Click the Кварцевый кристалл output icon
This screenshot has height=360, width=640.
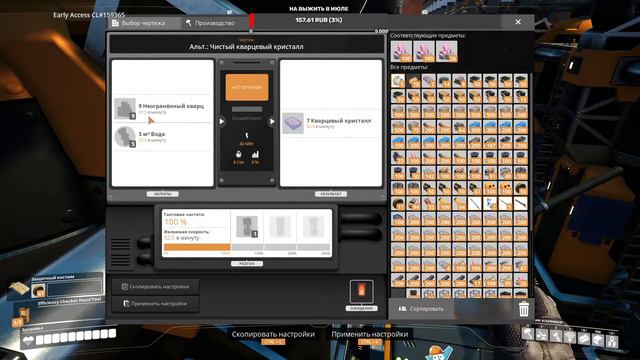(293, 123)
